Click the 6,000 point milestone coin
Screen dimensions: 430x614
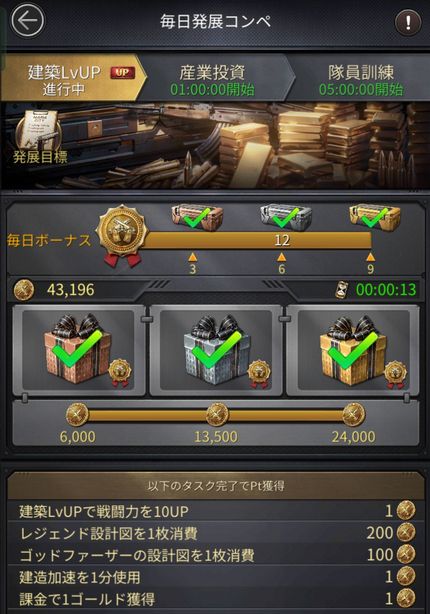pyautogui.click(x=77, y=415)
